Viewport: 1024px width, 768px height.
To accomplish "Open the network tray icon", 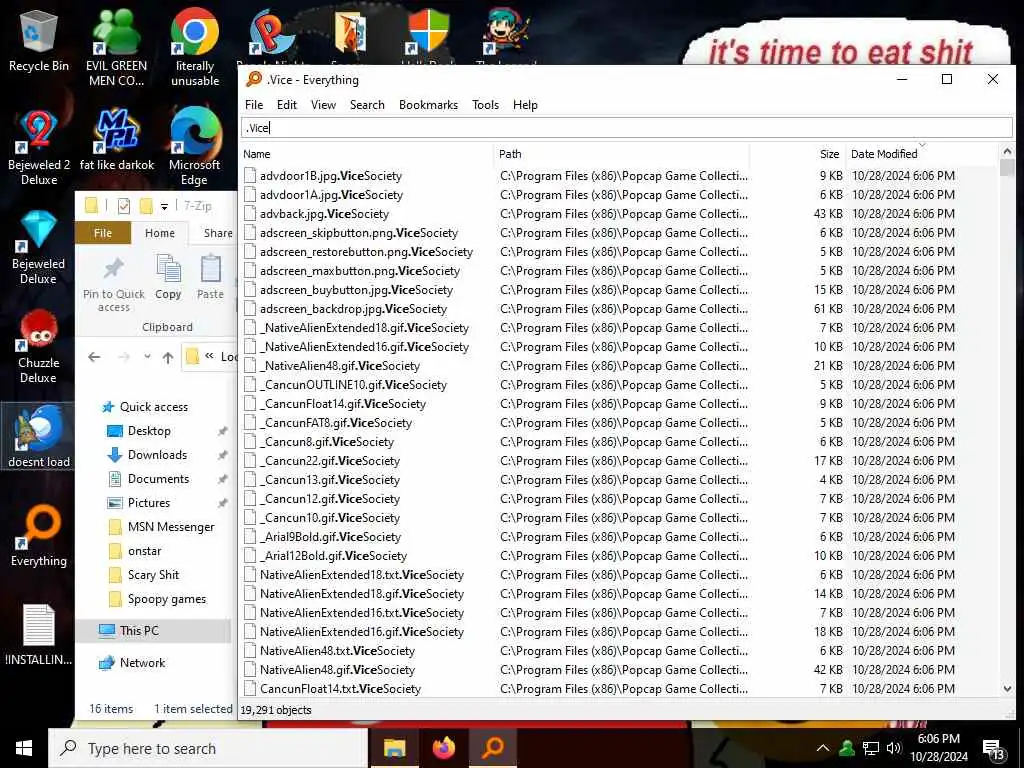I will pos(871,748).
